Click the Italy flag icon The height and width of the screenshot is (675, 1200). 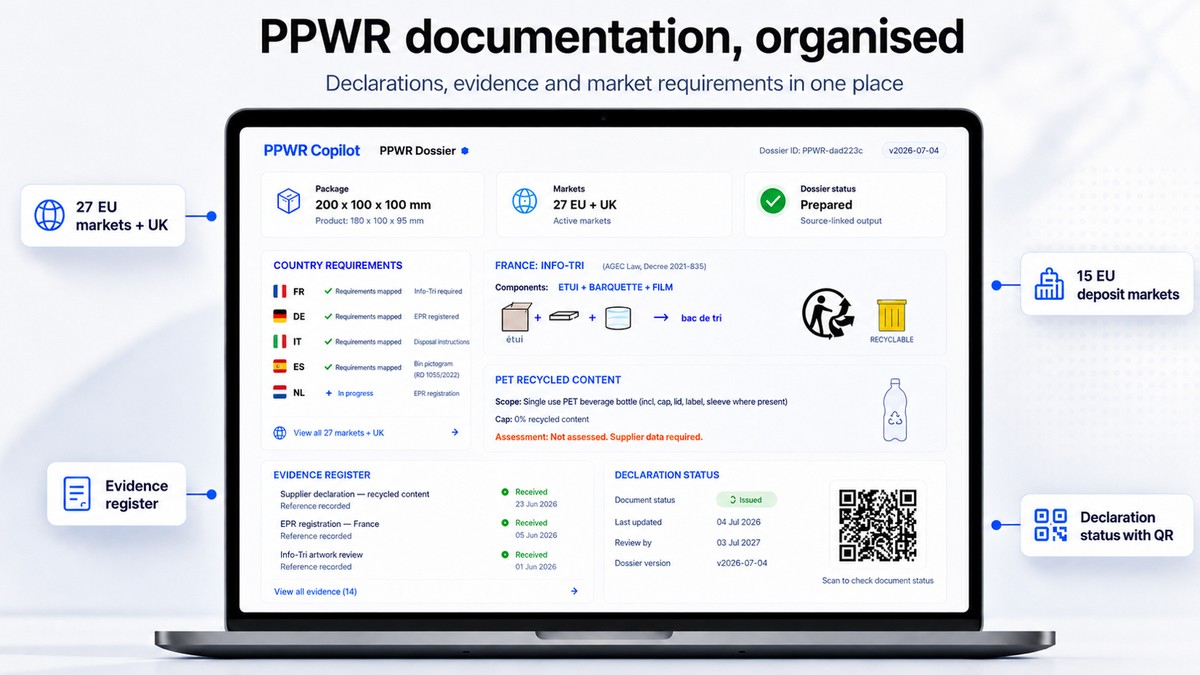click(x=280, y=341)
